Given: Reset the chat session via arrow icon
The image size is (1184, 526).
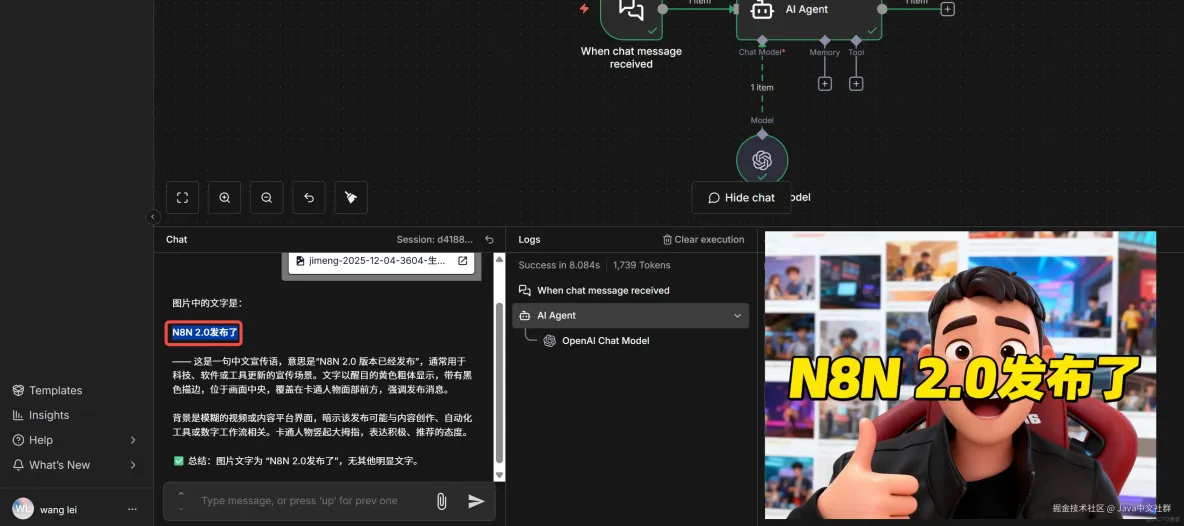Looking at the screenshot, I should [x=489, y=239].
